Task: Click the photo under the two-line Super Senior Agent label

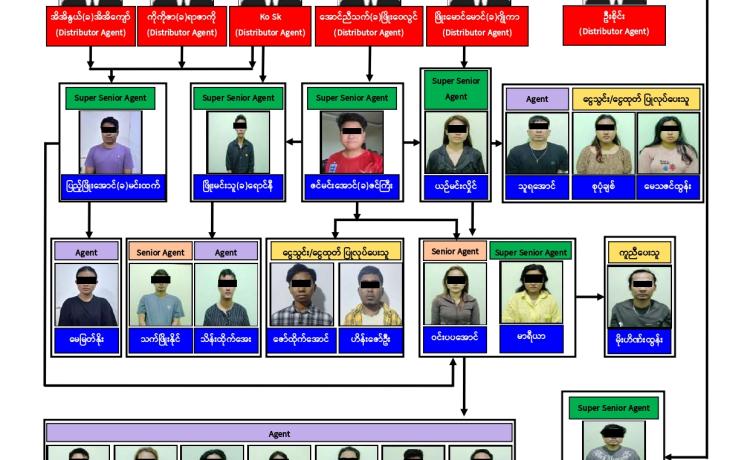Action: [456, 143]
